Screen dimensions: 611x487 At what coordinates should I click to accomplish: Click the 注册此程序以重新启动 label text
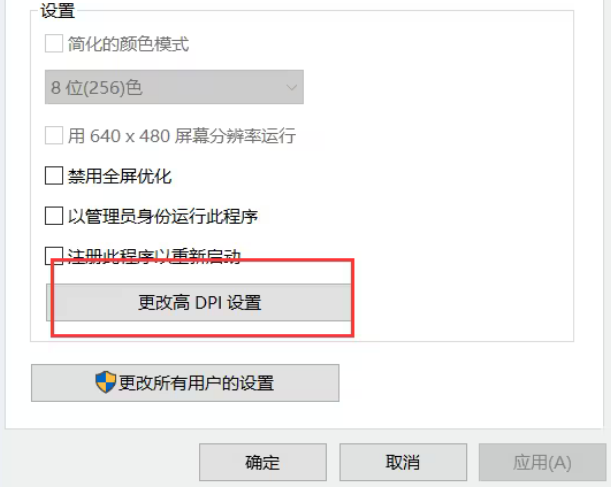(154, 256)
